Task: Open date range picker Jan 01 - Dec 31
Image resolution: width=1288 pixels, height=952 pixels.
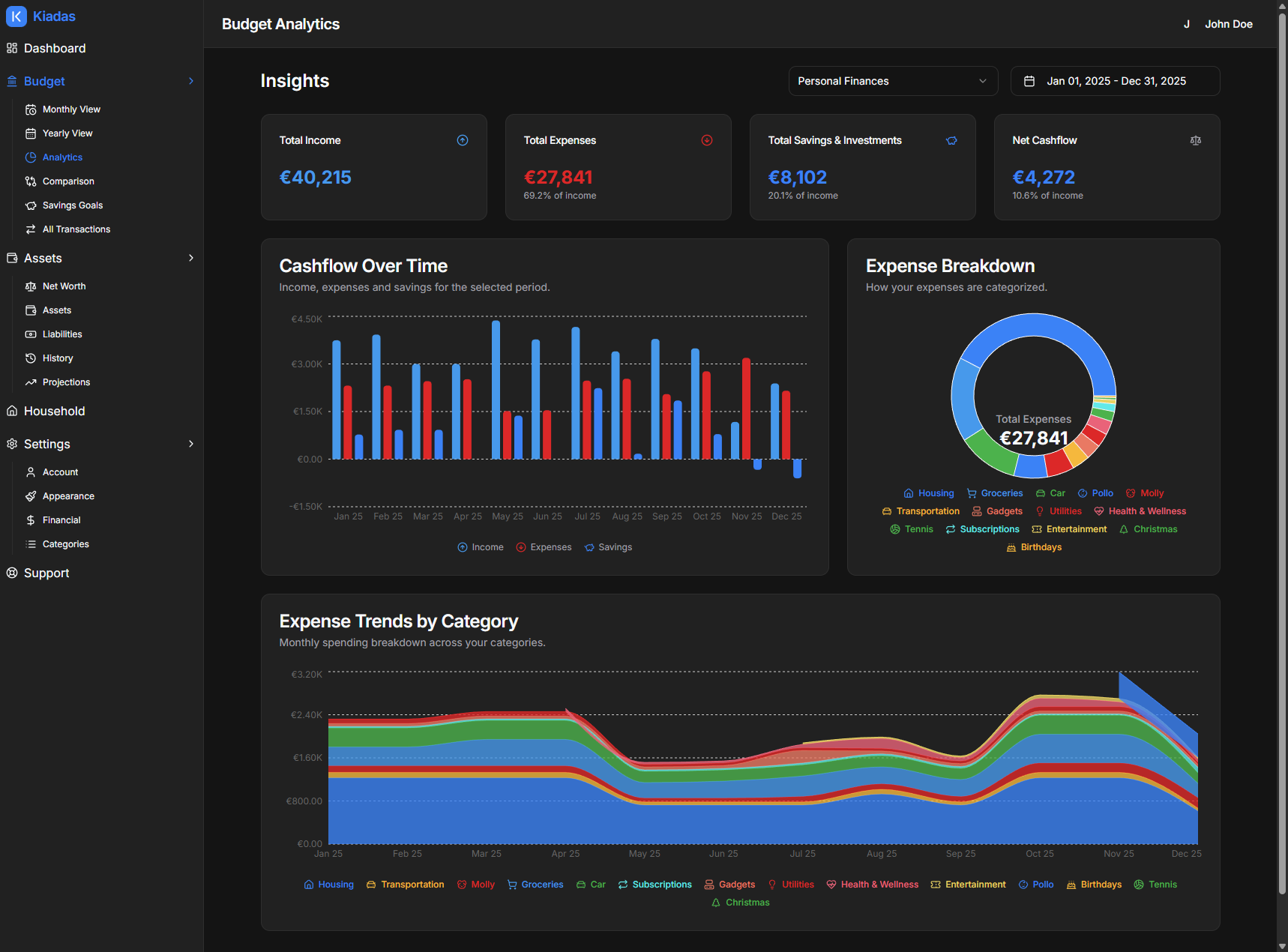Action: 1115,81
